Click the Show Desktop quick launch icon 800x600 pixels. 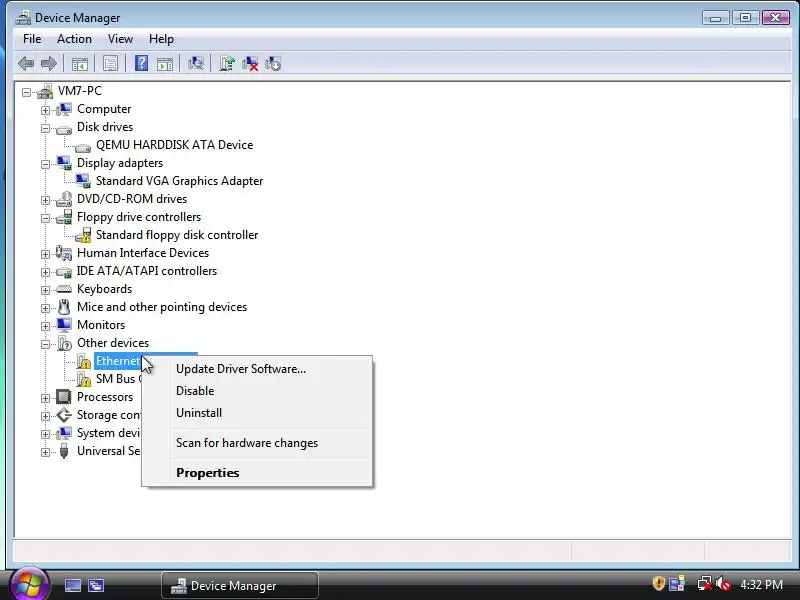[72, 585]
